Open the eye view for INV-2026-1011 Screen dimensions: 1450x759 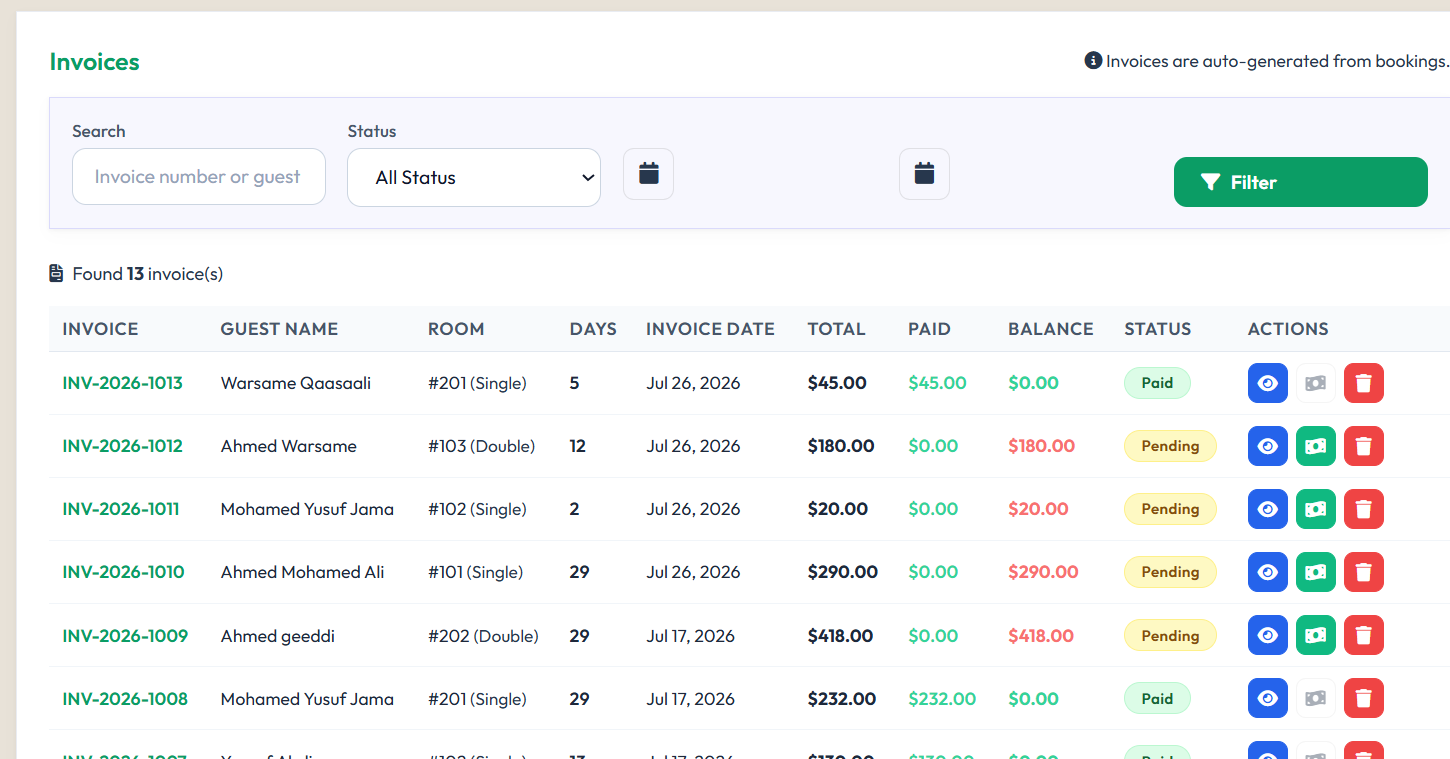[1268, 509]
